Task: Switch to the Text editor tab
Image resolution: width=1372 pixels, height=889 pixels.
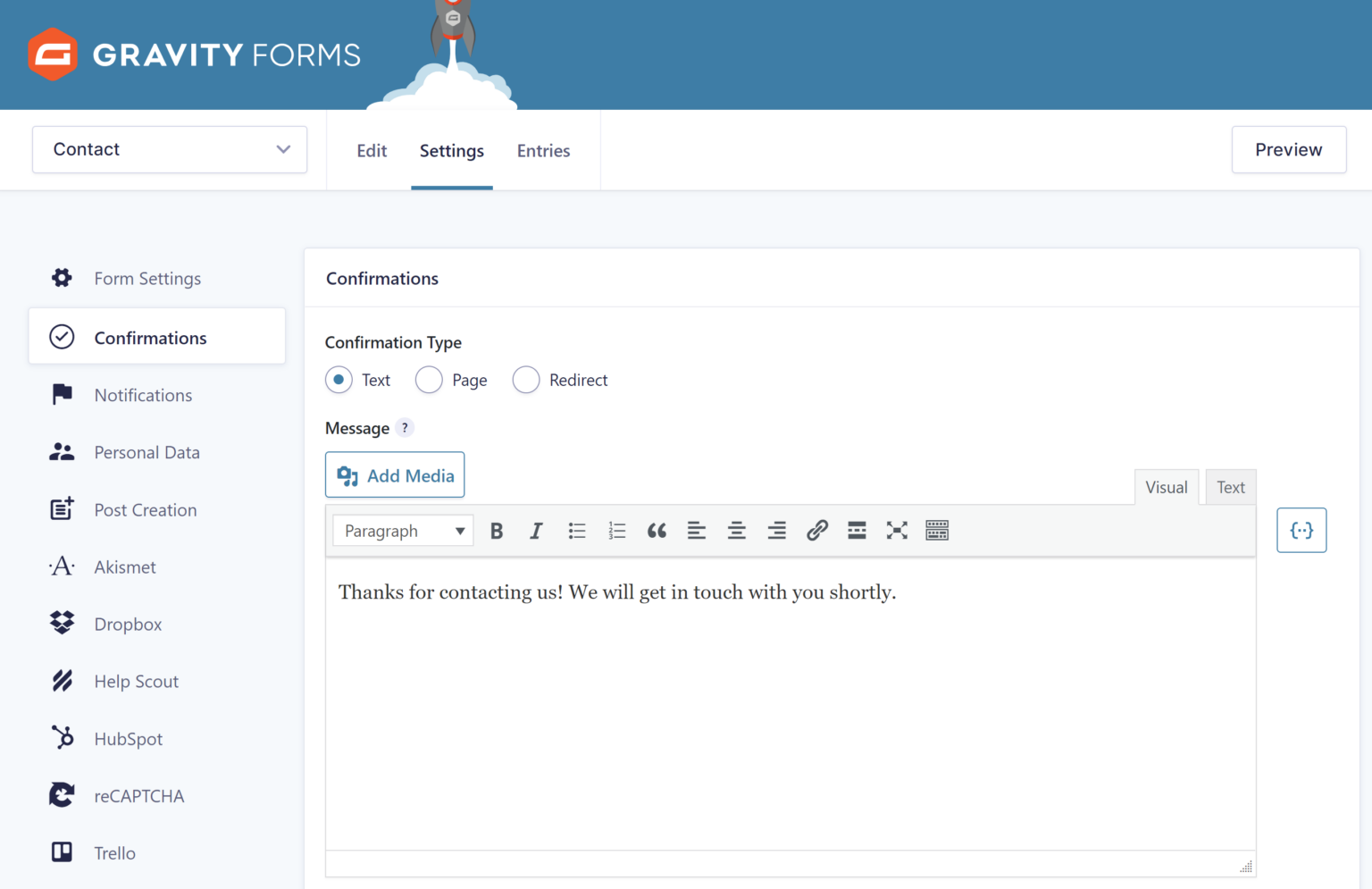Action: coord(1230,487)
